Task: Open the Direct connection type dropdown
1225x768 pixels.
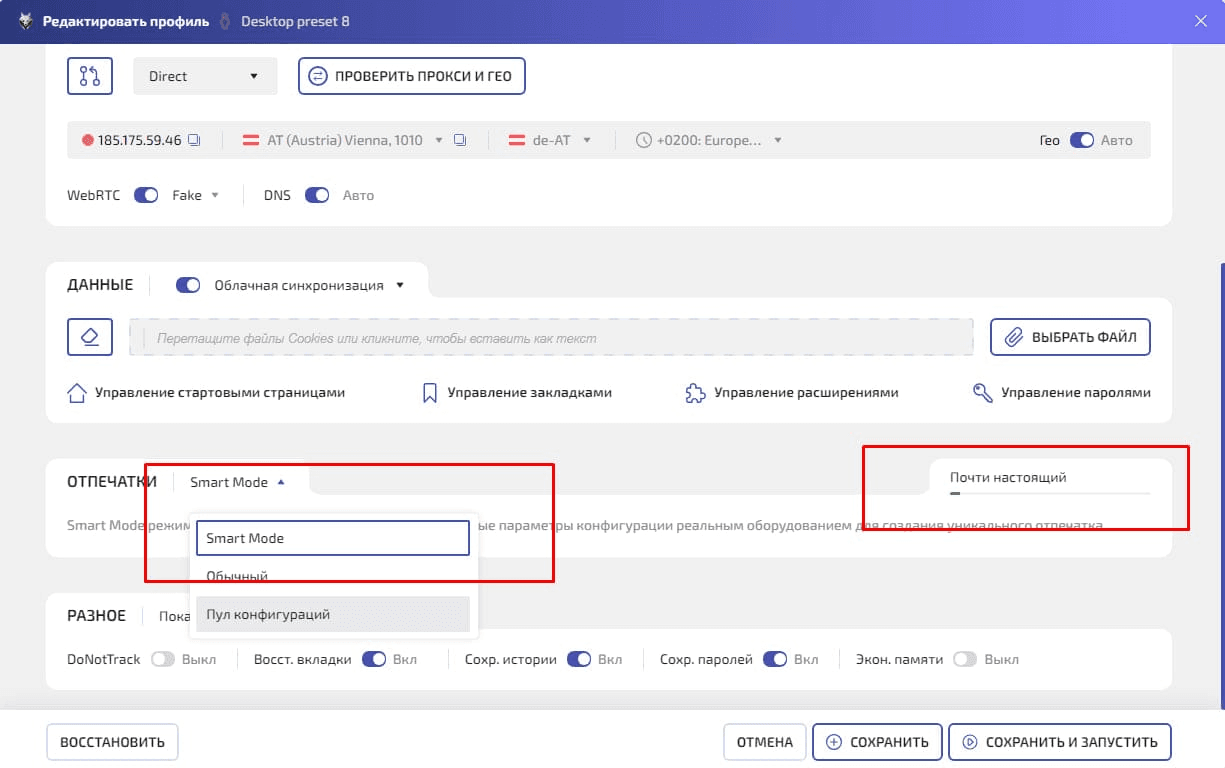Action: click(x=205, y=76)
